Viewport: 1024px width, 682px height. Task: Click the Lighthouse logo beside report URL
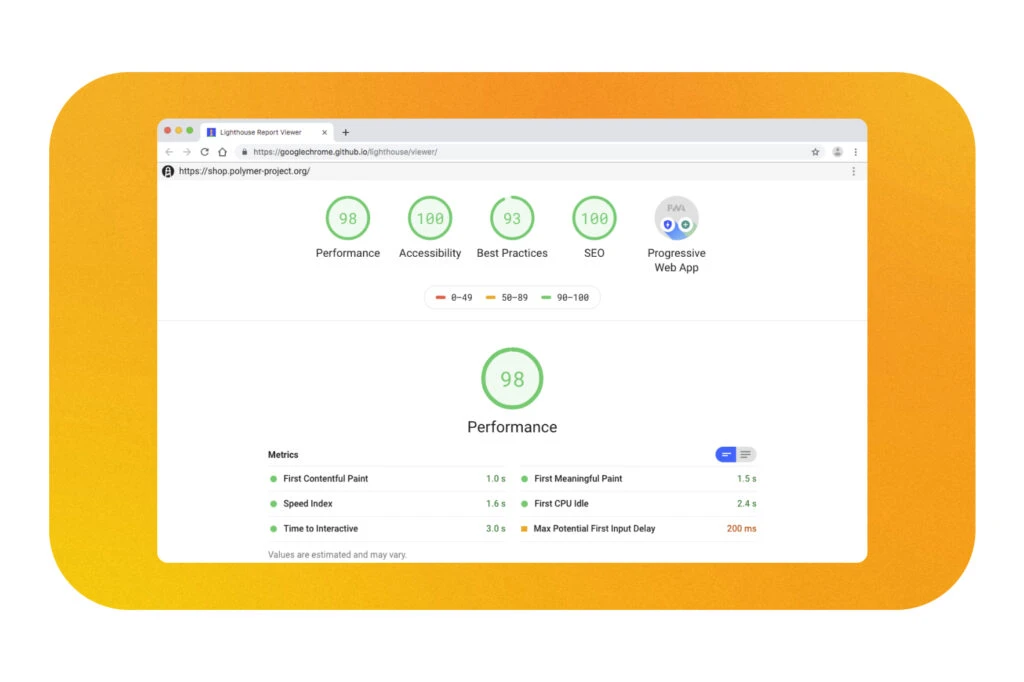tap(168, 171)
